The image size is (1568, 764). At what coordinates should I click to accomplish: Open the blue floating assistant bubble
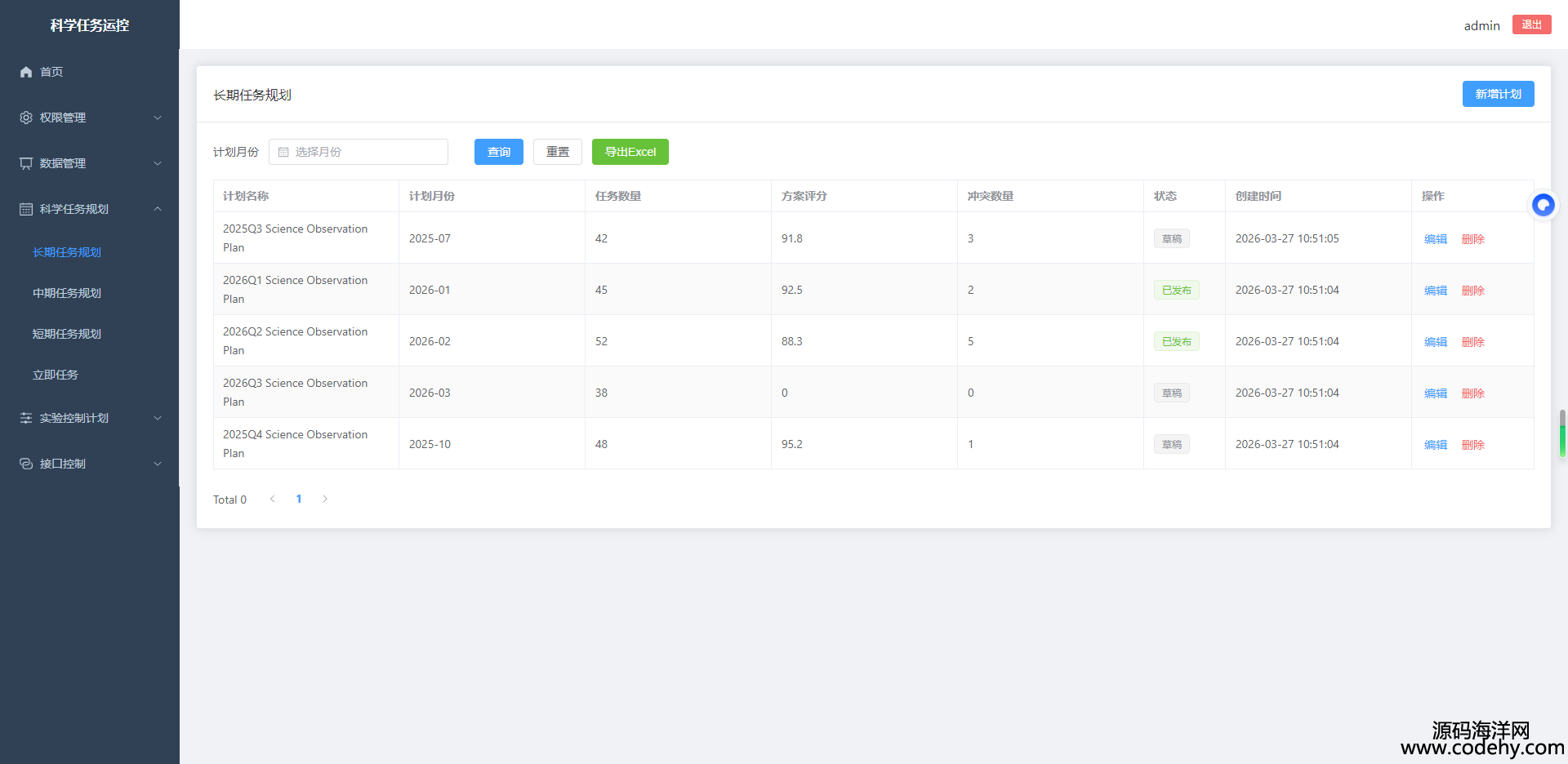click(x=1543, y=205)
